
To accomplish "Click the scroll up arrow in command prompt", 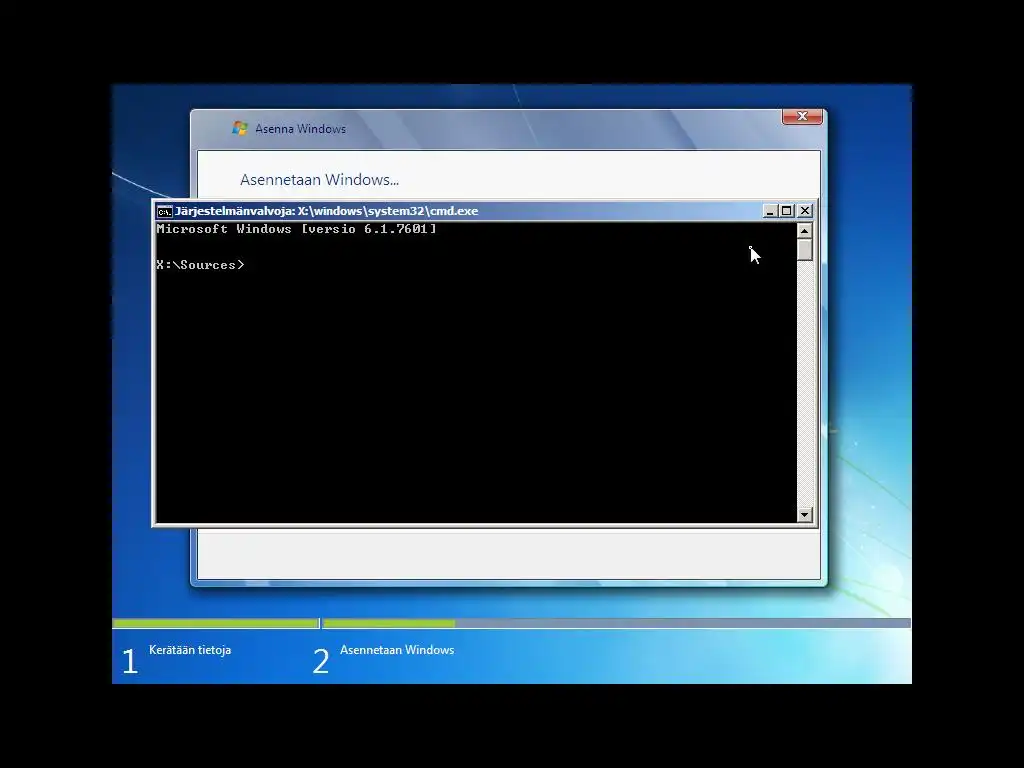I will click(x=805, y=231).
